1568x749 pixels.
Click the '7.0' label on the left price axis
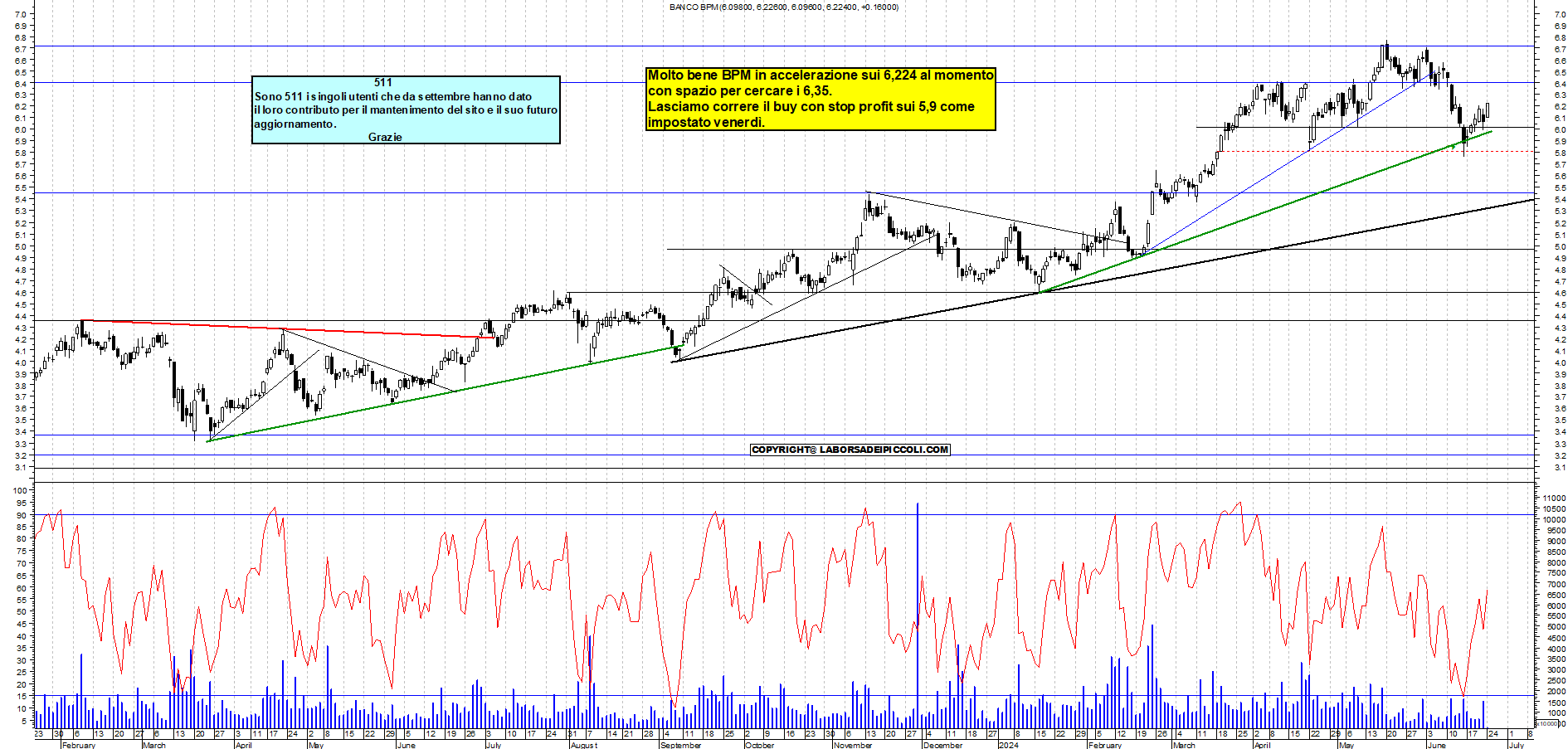pos(22,14)
